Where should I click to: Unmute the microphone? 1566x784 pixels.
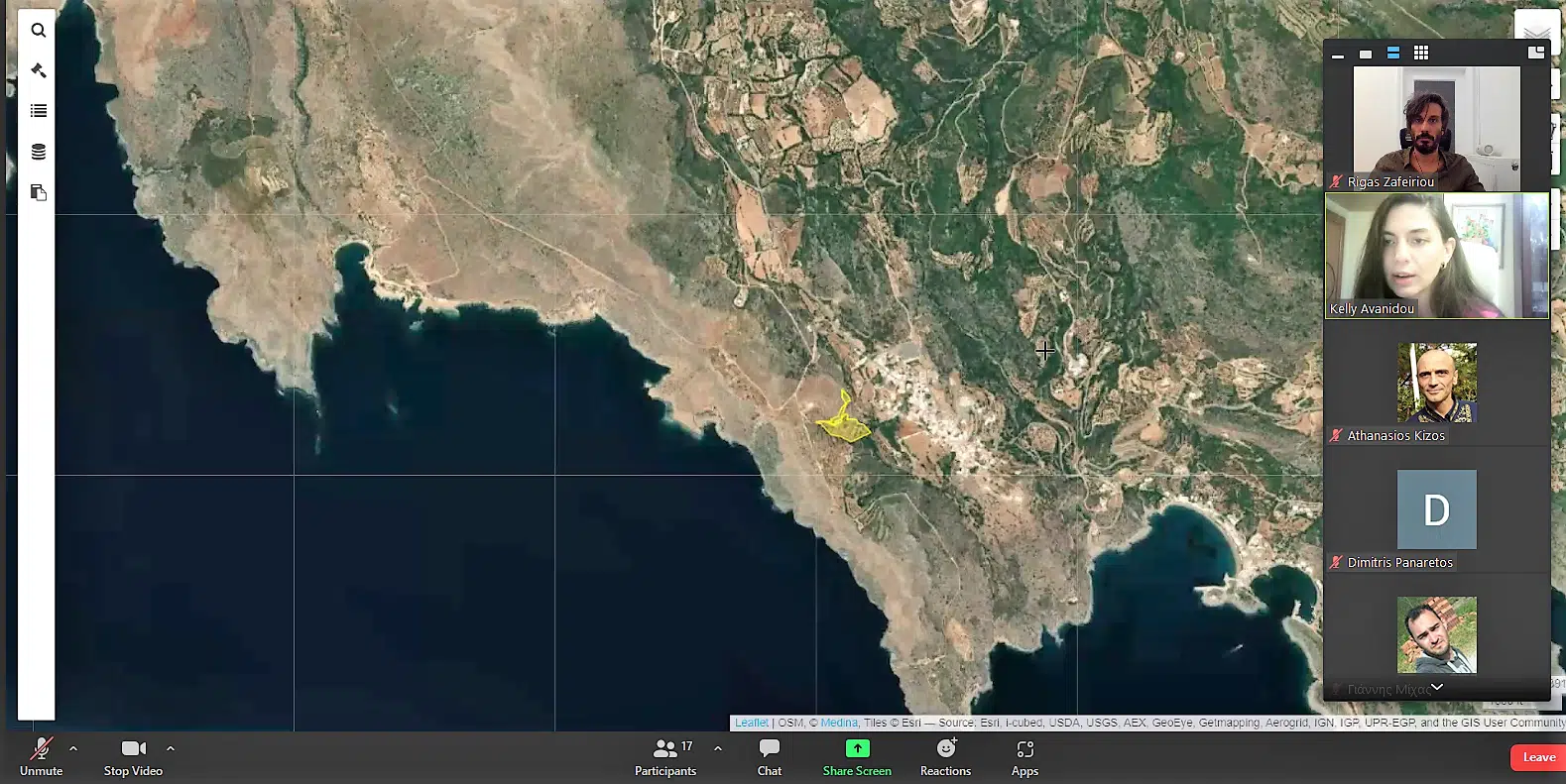(x=41, y=757)
